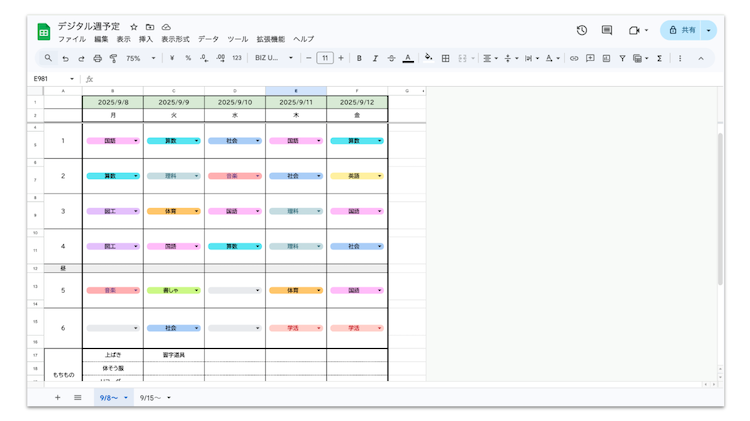Open version history clock icon
Image resolution: width=750 pixels, height=421 pixels.
582,31
